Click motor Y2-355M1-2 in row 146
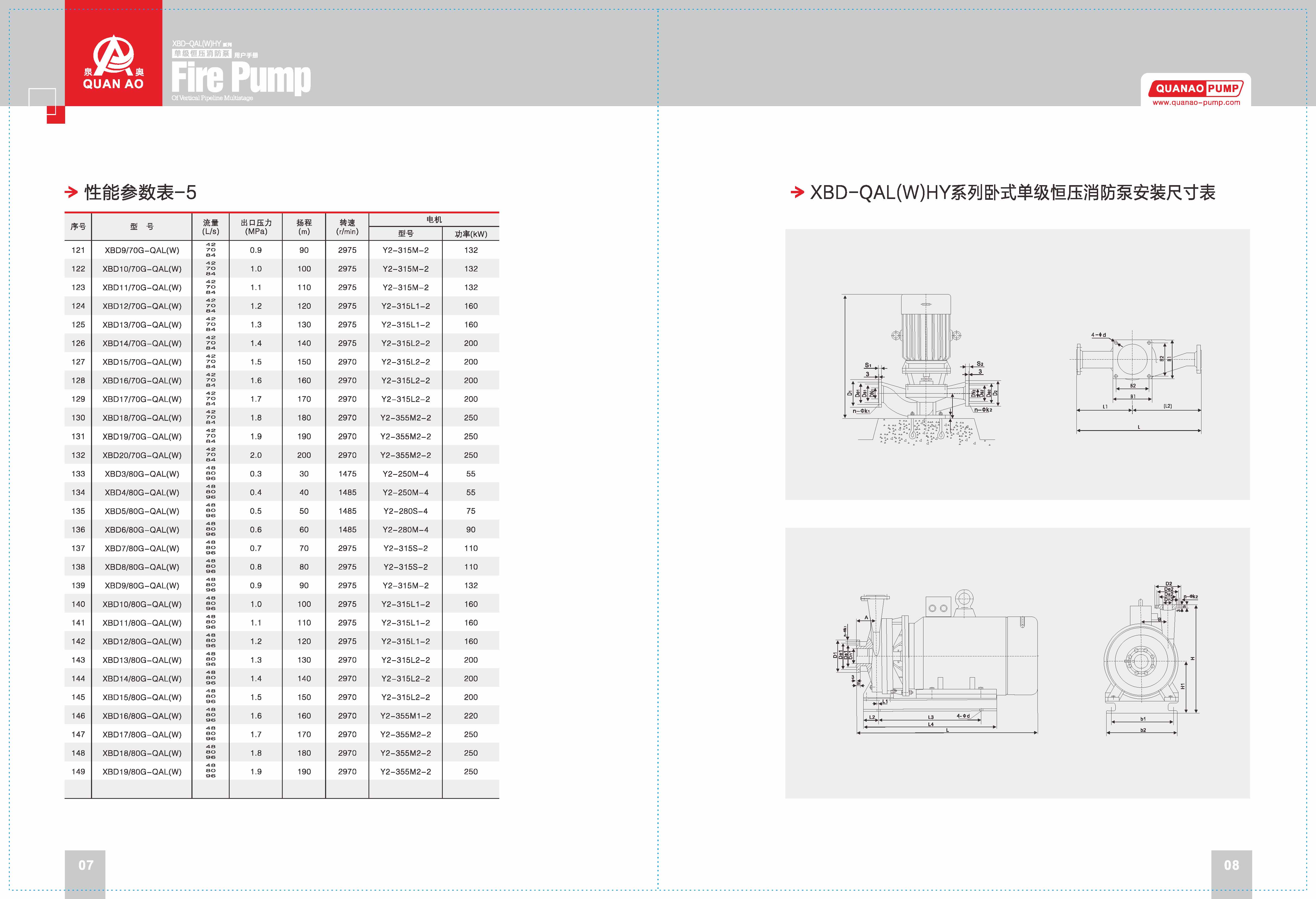 point(405,716)
